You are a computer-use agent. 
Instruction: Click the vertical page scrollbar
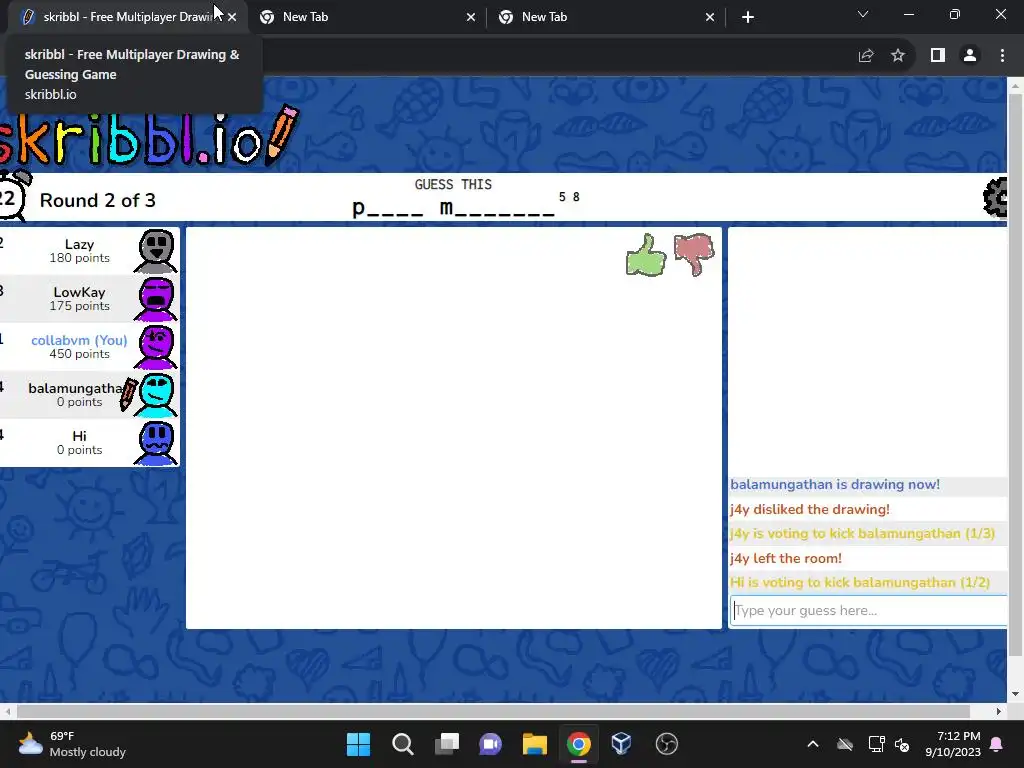click(1016, 372)
